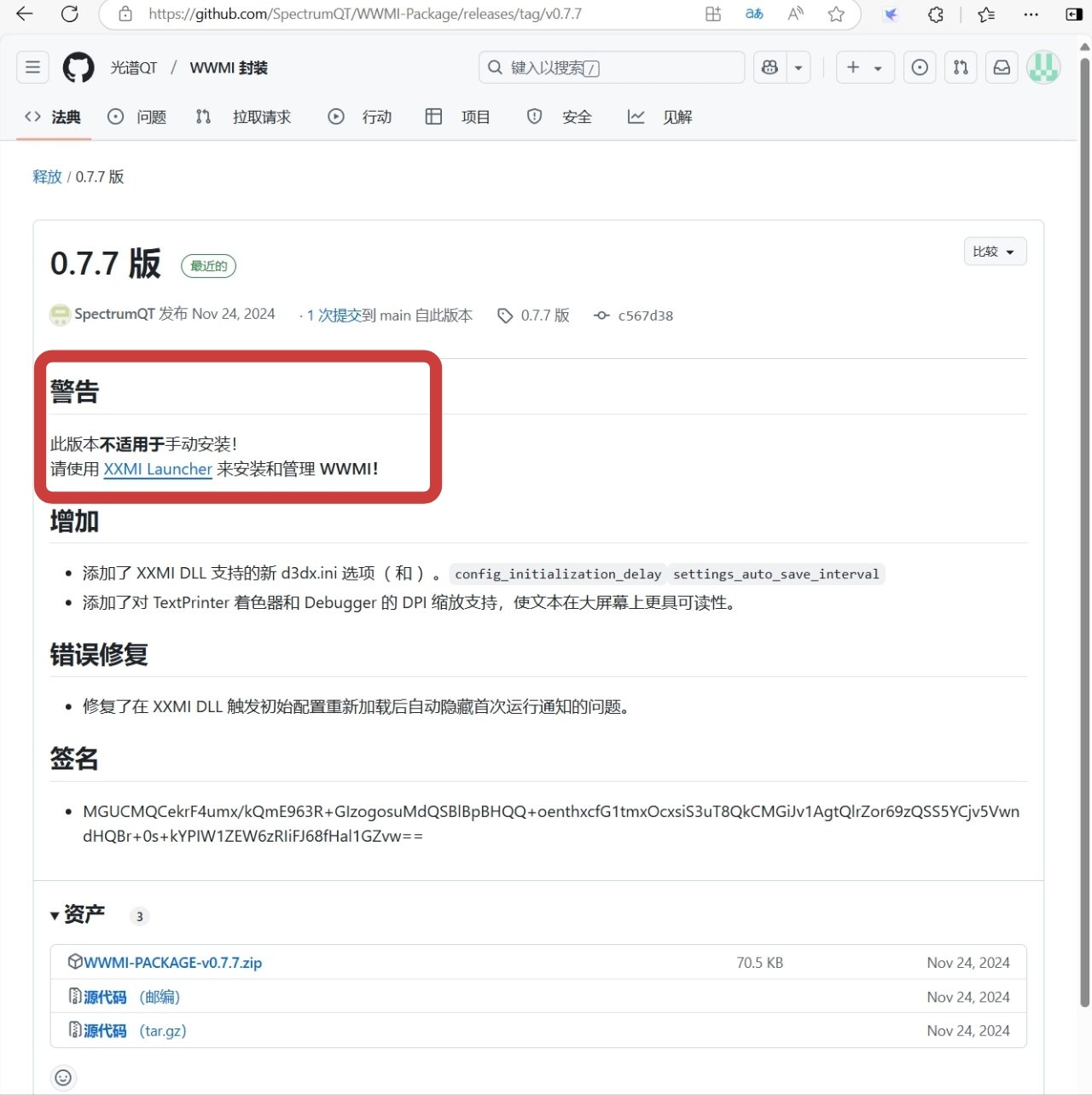This screenshot has height=1095, width=1092.
Task: Switch to the 安全 security tab
Action: tap(560, 117)
